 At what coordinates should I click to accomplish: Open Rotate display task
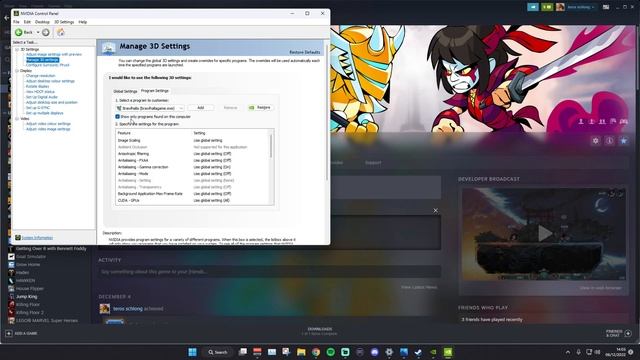[x=38, y=86]
